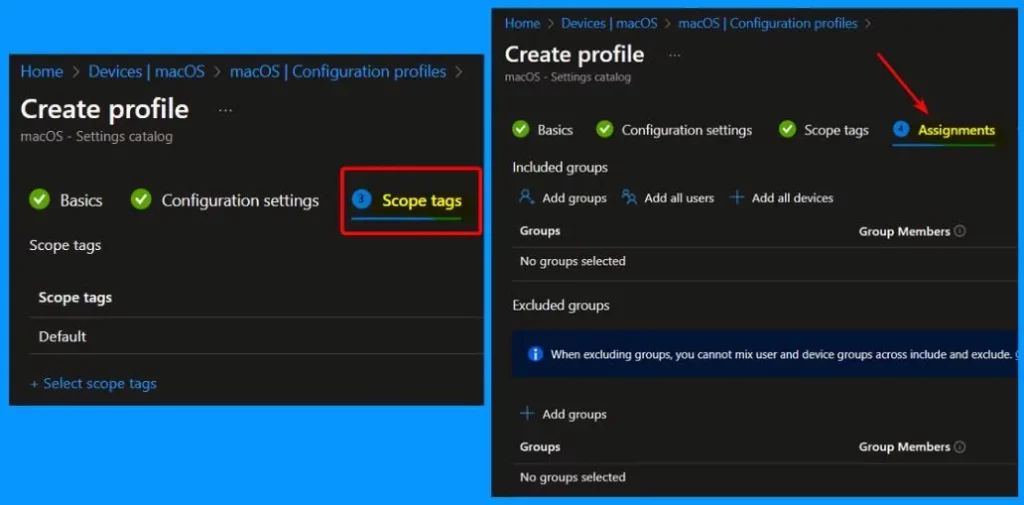Viewport: 1024px width, 505px height.
Task: Click Add groups under Included groups
Action: (x=563, y=197)
